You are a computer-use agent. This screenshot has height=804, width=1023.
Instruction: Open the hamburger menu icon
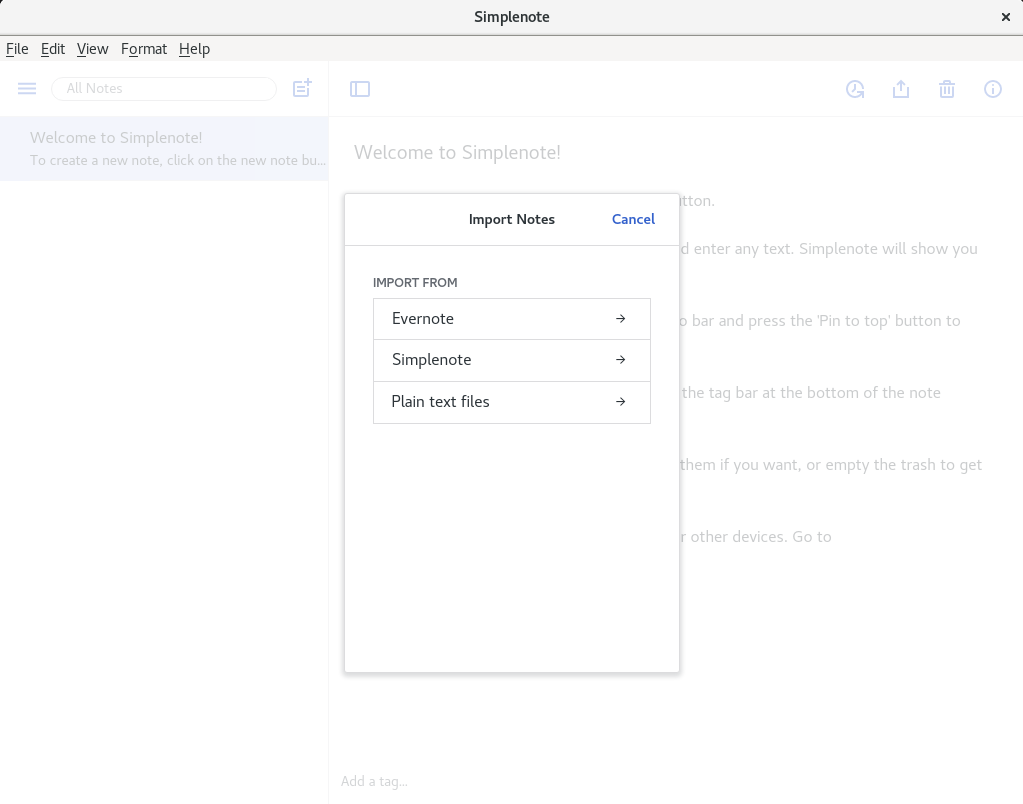pos(27,89)
